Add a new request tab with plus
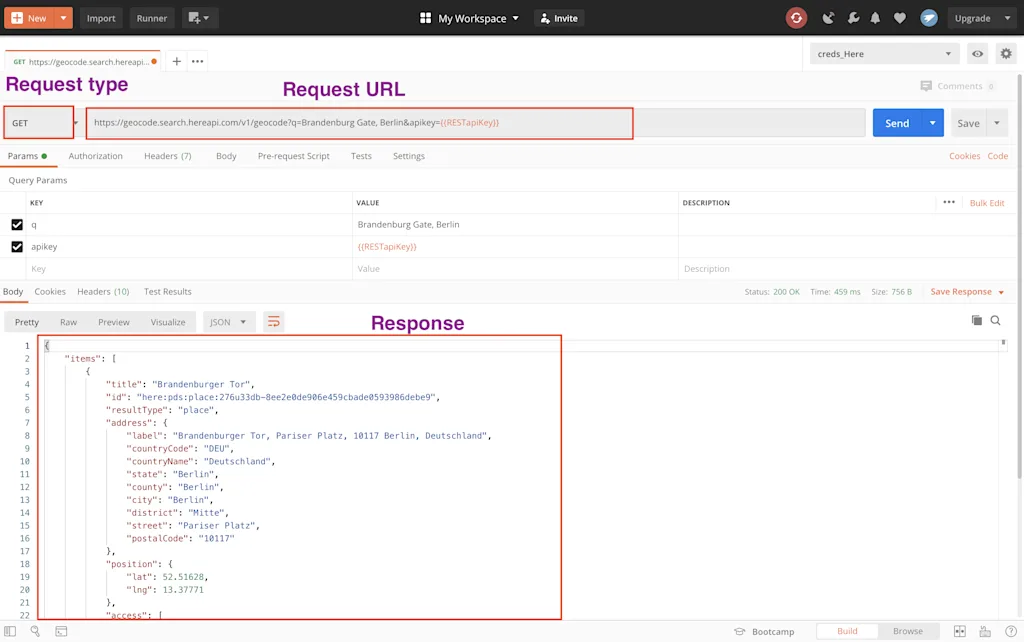Screen dimensions: 1024x642 176,61
